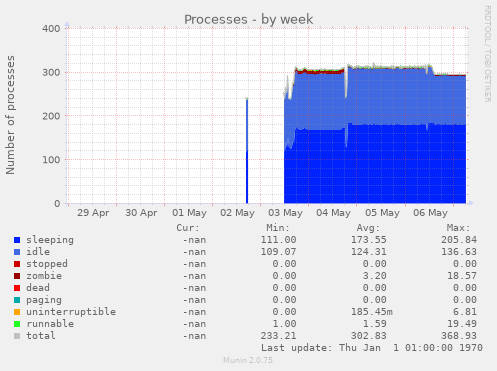
Task: Click the 200 y-axis tick label
Action: pyautogui.click(x=51, y=116)
